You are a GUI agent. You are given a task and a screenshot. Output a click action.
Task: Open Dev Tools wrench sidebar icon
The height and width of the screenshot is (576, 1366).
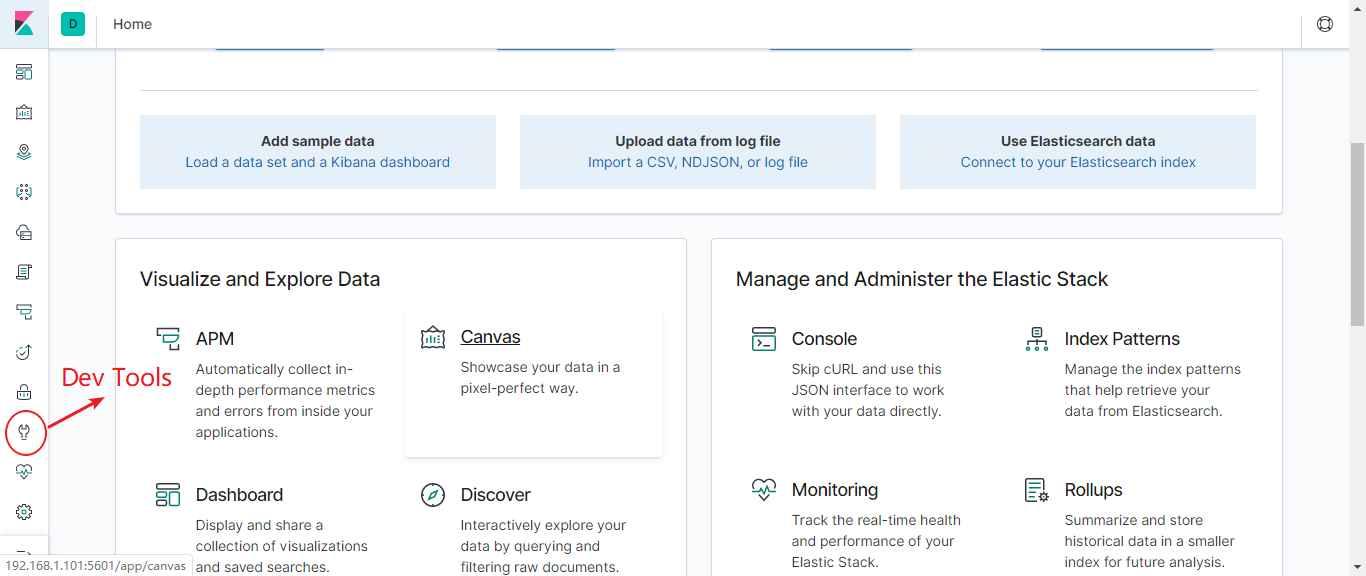pos(24,432)
